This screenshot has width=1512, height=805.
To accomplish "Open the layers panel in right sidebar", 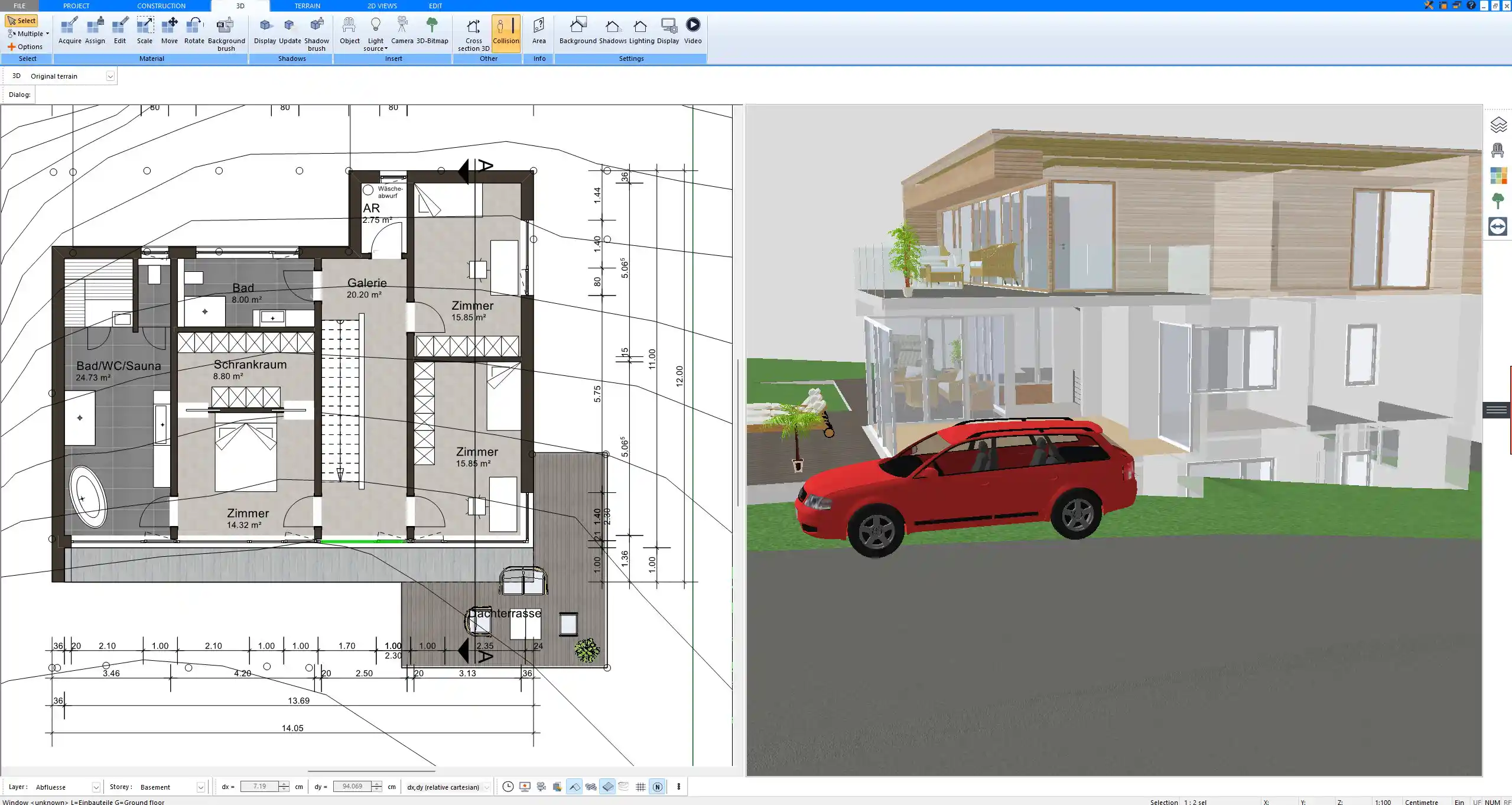I will [1498, 125].
